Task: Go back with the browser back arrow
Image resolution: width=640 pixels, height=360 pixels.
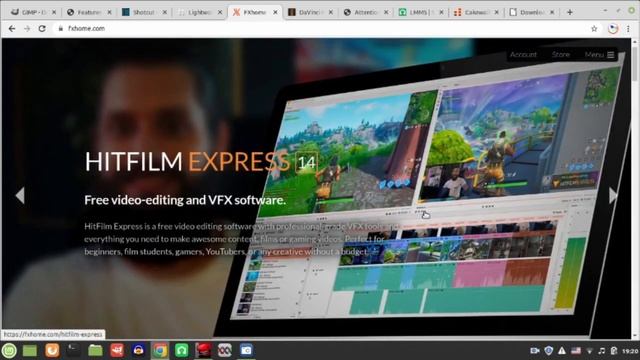Action: click(12, 29)
